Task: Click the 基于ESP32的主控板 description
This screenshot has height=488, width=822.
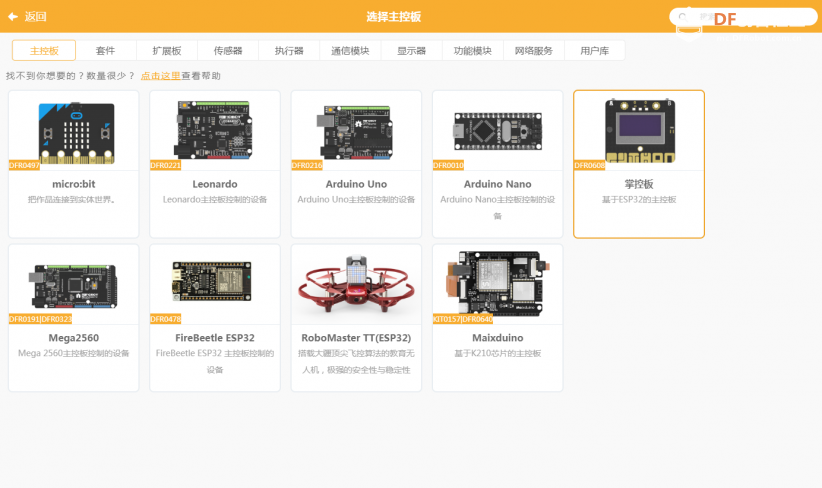Action: [x=639, y=200]
